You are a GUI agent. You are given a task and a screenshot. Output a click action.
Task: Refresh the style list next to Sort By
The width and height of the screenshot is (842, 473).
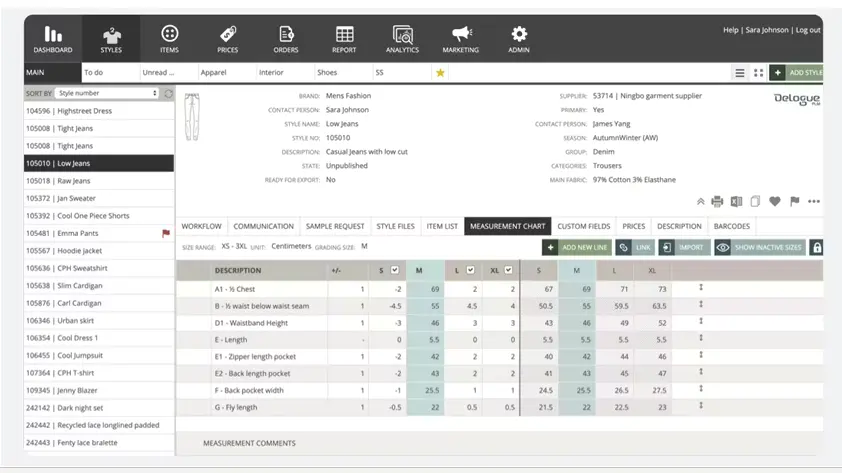point(168,94)
